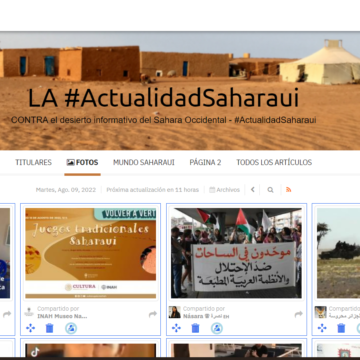
Task: Click the rightmost card's sharer avatar
Action: pos(321,312)
